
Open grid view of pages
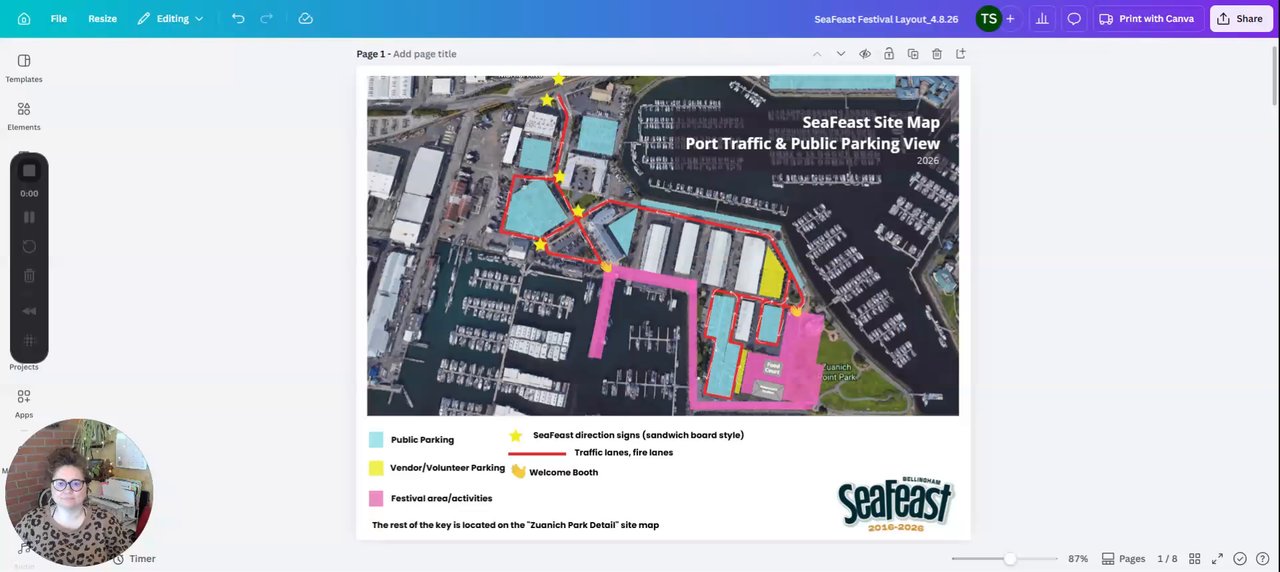(x=1195, y=559)
